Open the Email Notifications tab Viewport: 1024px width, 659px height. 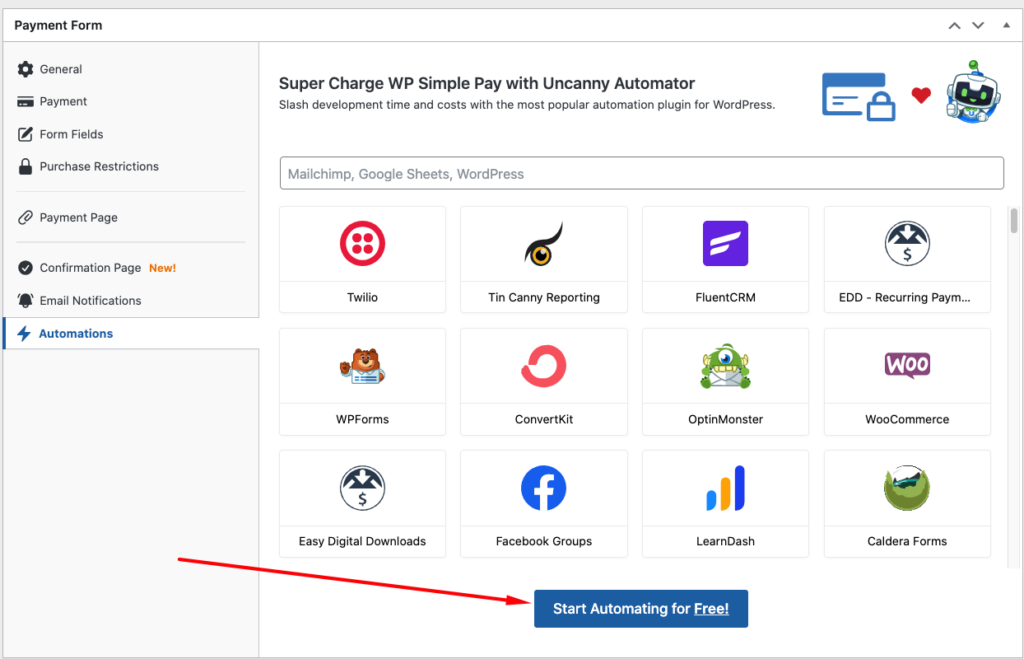(90, 300)
